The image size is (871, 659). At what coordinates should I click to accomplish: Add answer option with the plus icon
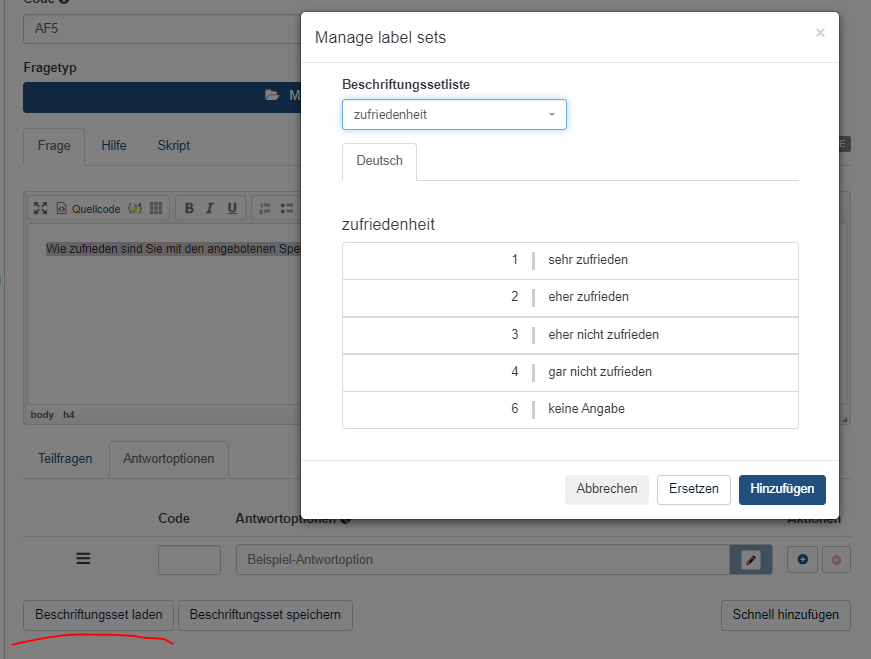click(802, 560)
